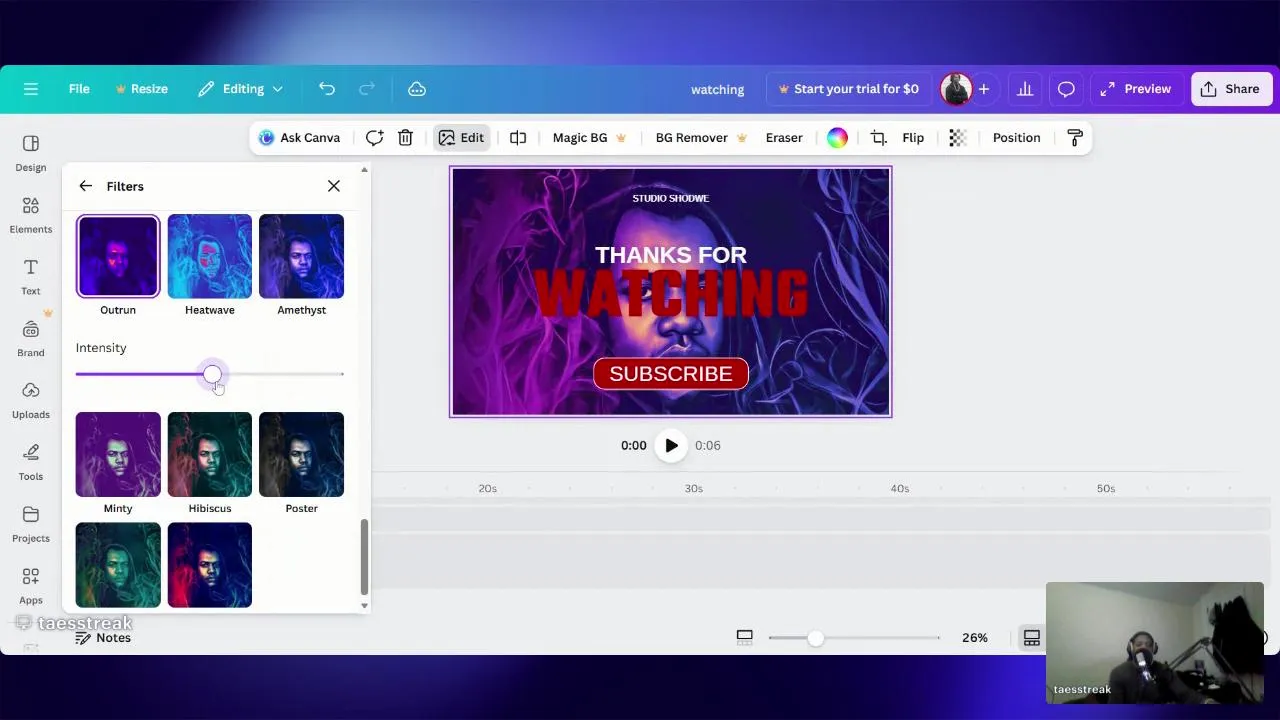Image resolution: width=1280 pixels, height=720 pixels.
Task: Adjust the Intensity slider handle
Action: point(212,374)
